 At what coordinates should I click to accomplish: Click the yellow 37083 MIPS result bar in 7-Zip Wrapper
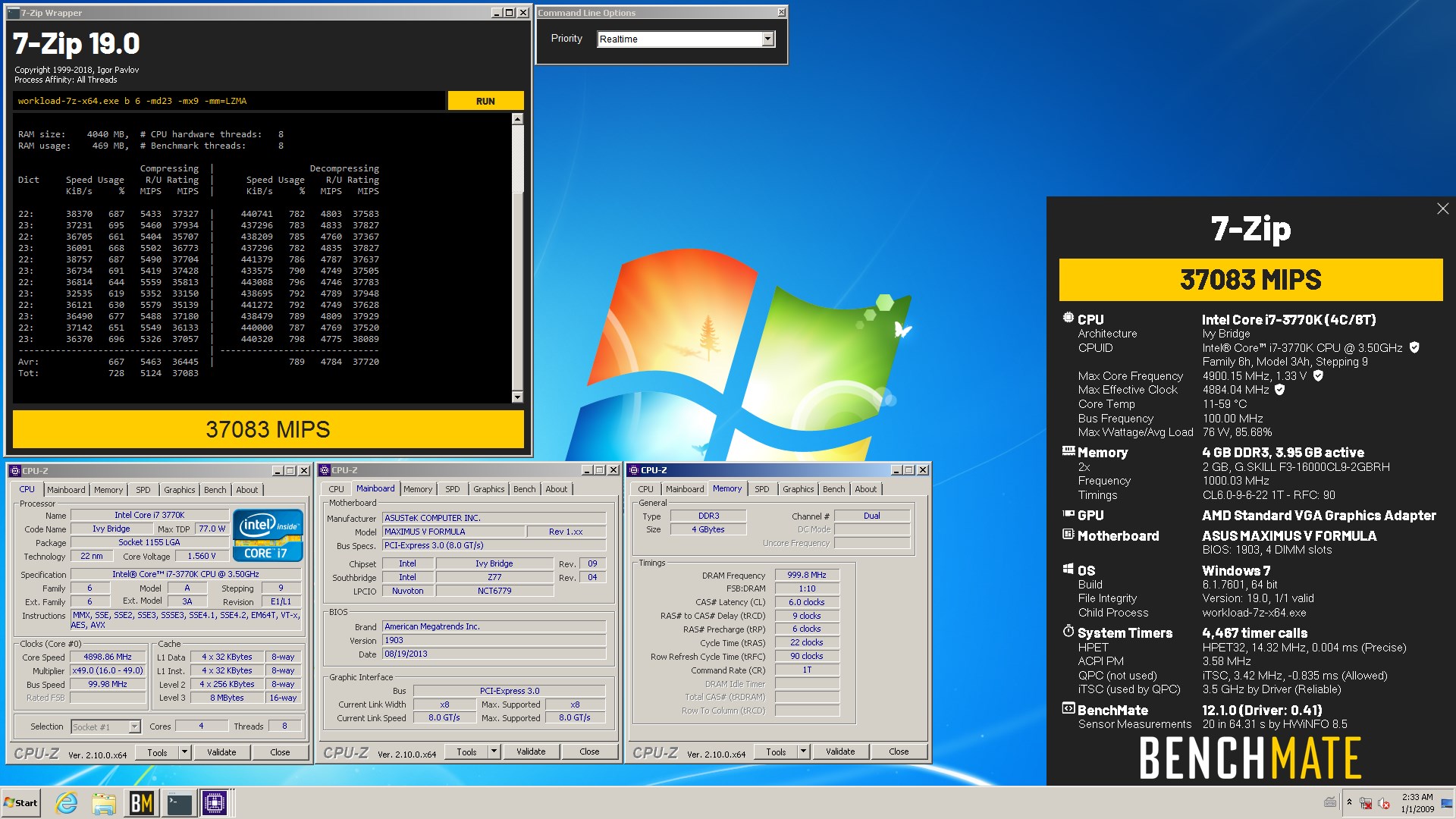tap(268, 429)
